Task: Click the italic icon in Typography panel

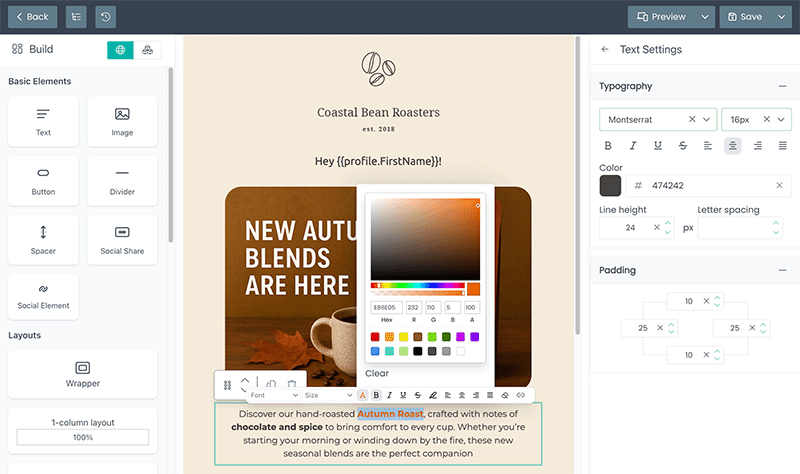Action: tap(632, 146)
